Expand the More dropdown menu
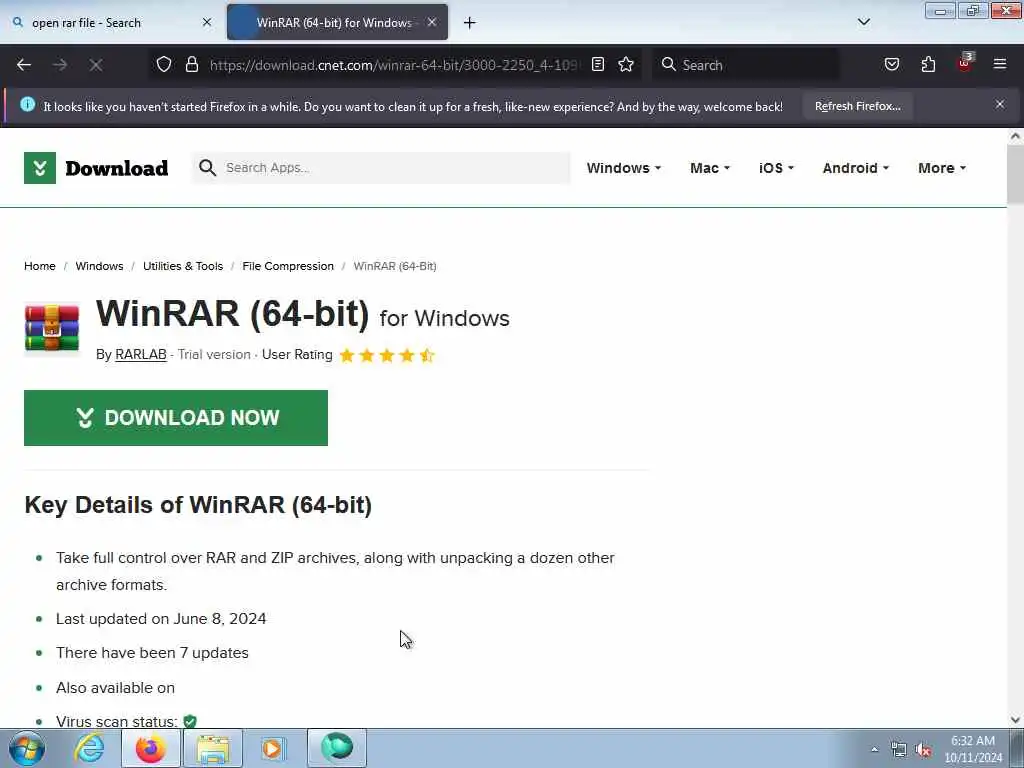This screenshot has height=768, width=1024. point(942,168)
